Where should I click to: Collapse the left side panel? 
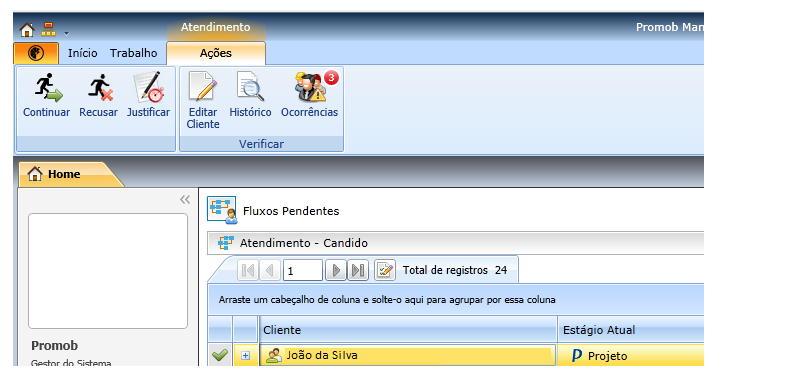(x=185, y=200)
